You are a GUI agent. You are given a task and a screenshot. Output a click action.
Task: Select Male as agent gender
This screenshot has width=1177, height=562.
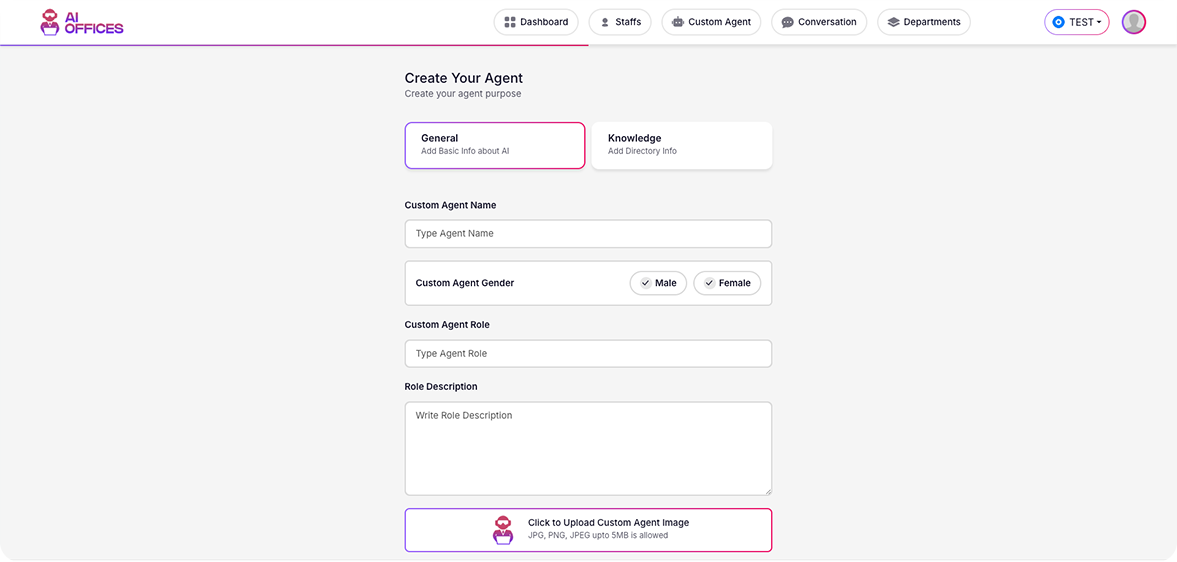(x=658, y=283)
